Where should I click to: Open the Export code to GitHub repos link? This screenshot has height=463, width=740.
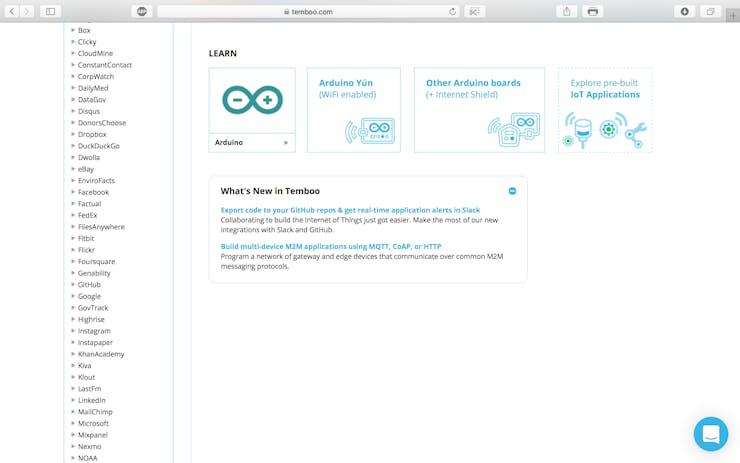click(x=350, y=210)
